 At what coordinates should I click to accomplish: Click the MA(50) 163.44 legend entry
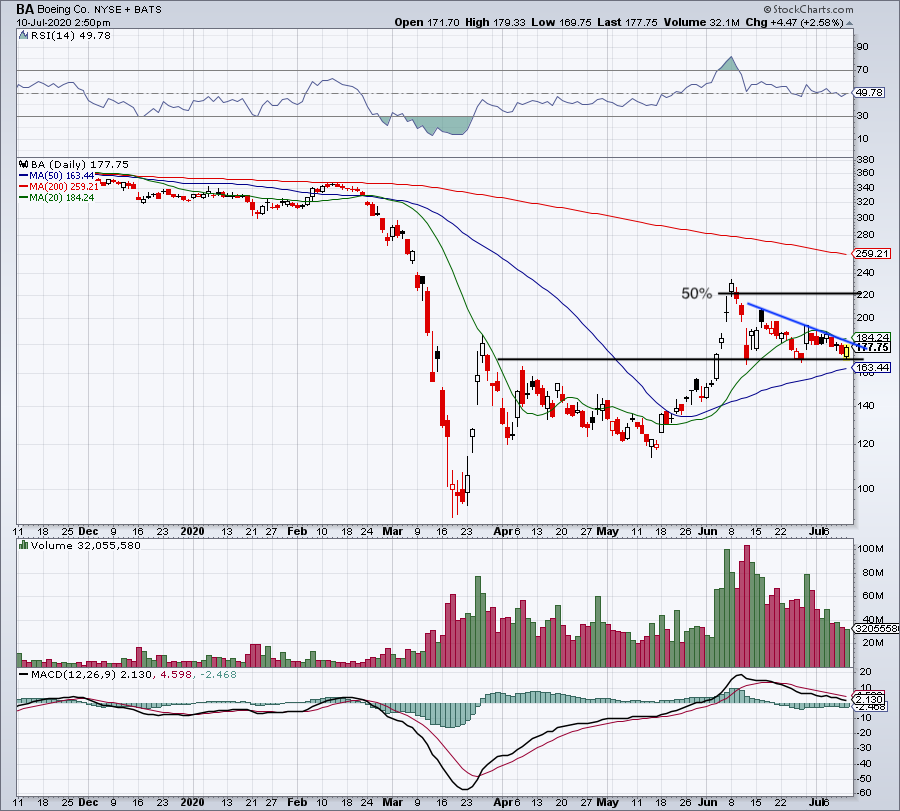coord(56,176)
